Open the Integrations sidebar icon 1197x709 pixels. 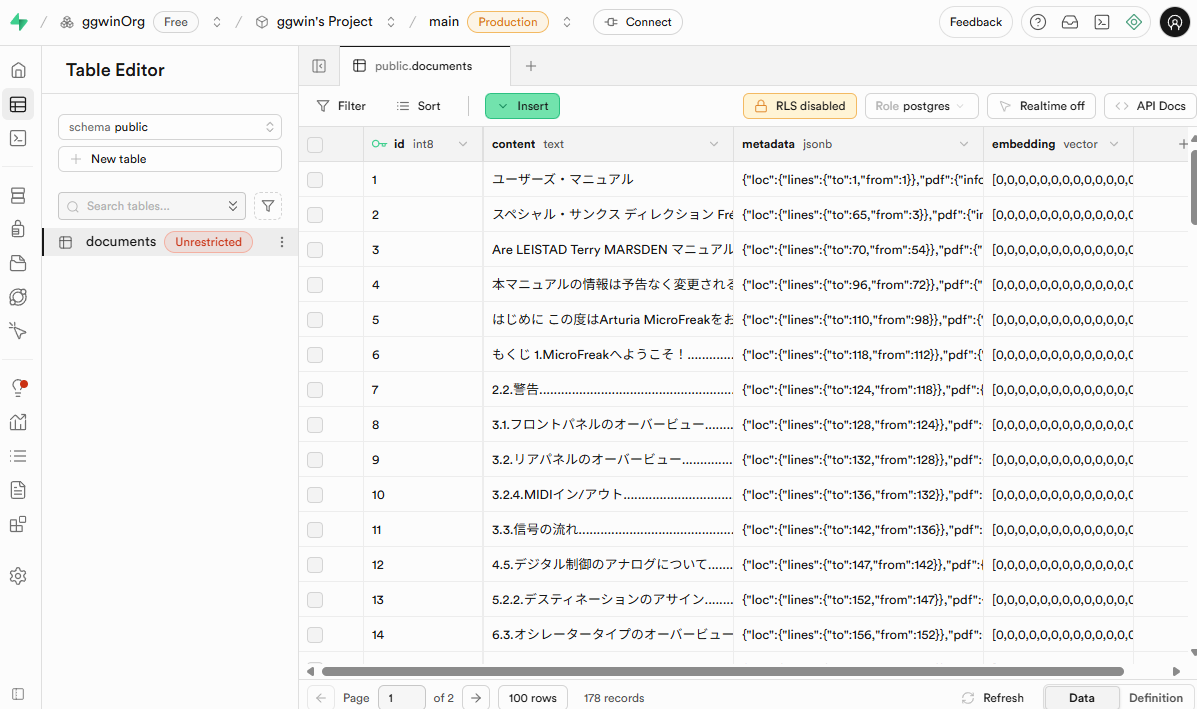point(18,524)
